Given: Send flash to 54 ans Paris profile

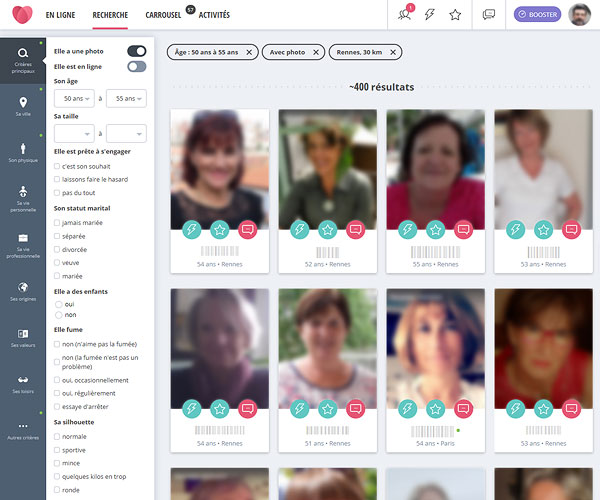Looking at the screenshot, I should coord(408,409).
